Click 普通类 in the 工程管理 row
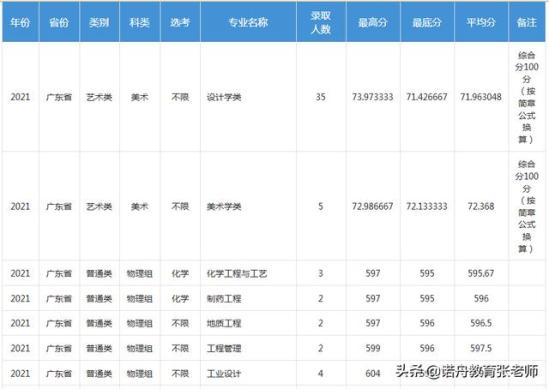This screenshot has width=549, height=389. [x=99, y=348]
